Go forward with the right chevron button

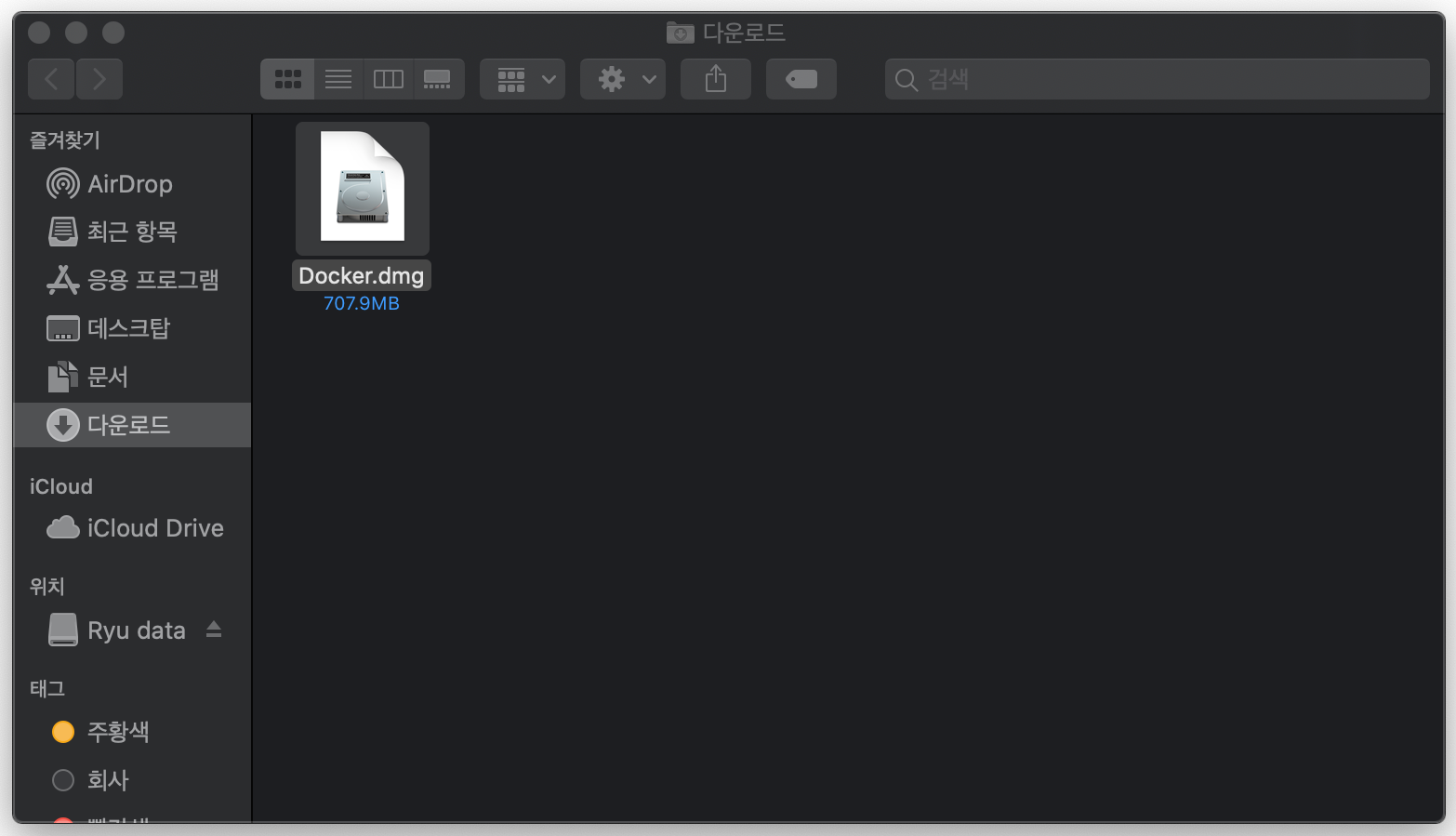point(99,79)
